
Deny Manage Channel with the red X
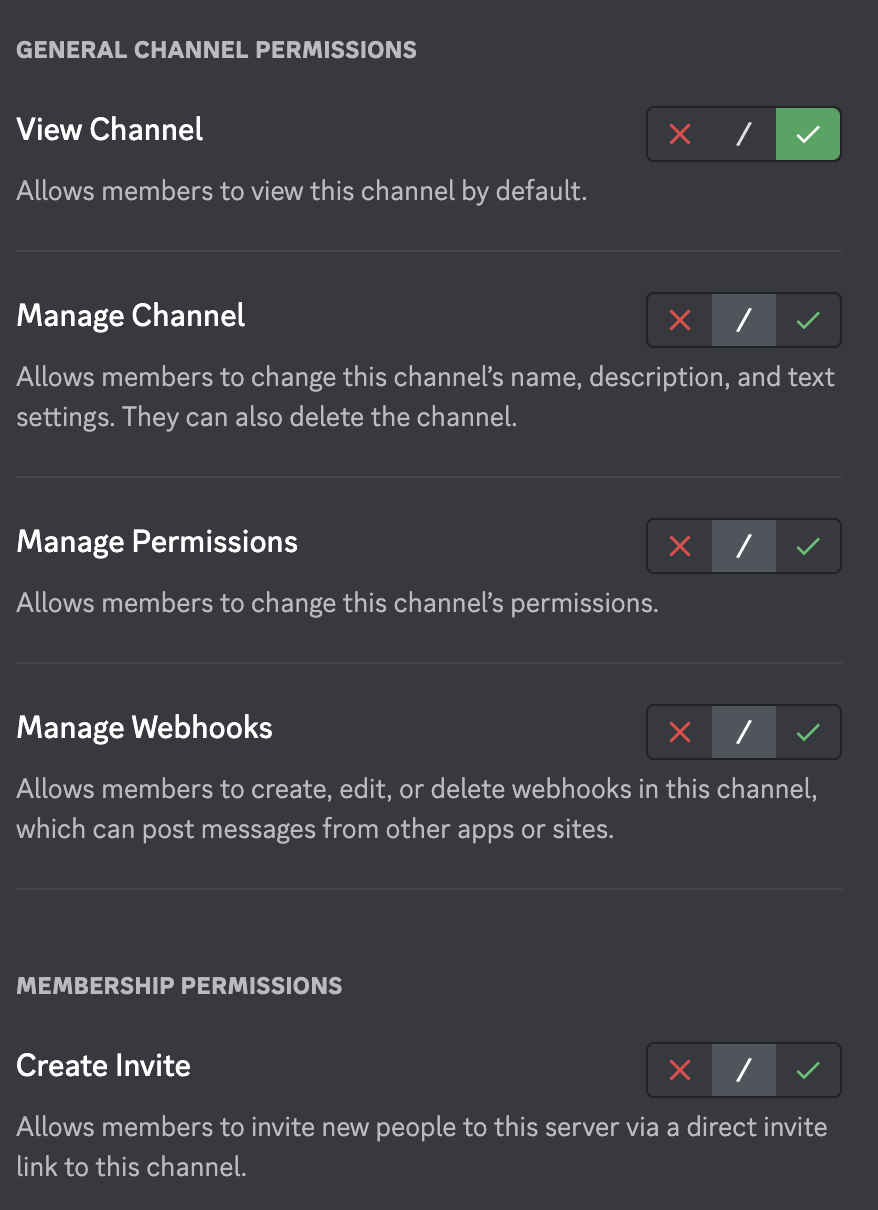pyautogui.click(x=680, y=320)
